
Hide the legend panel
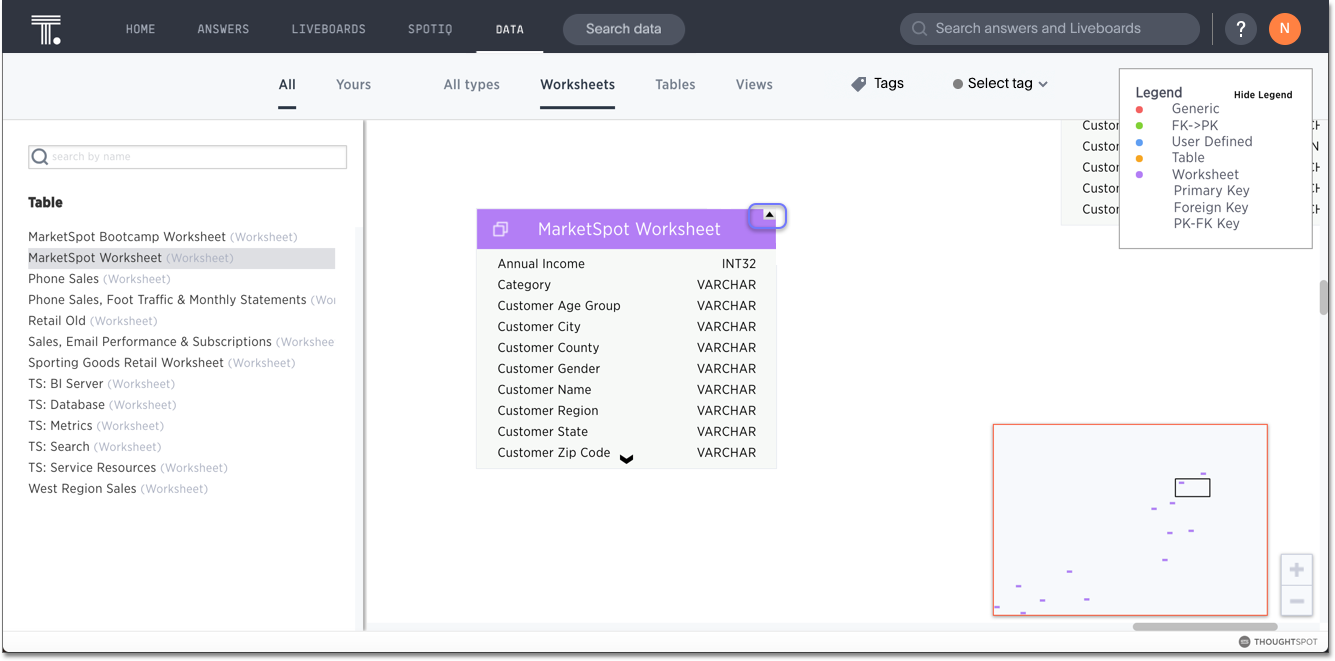pyautogui.click(x=1262, y=95)
